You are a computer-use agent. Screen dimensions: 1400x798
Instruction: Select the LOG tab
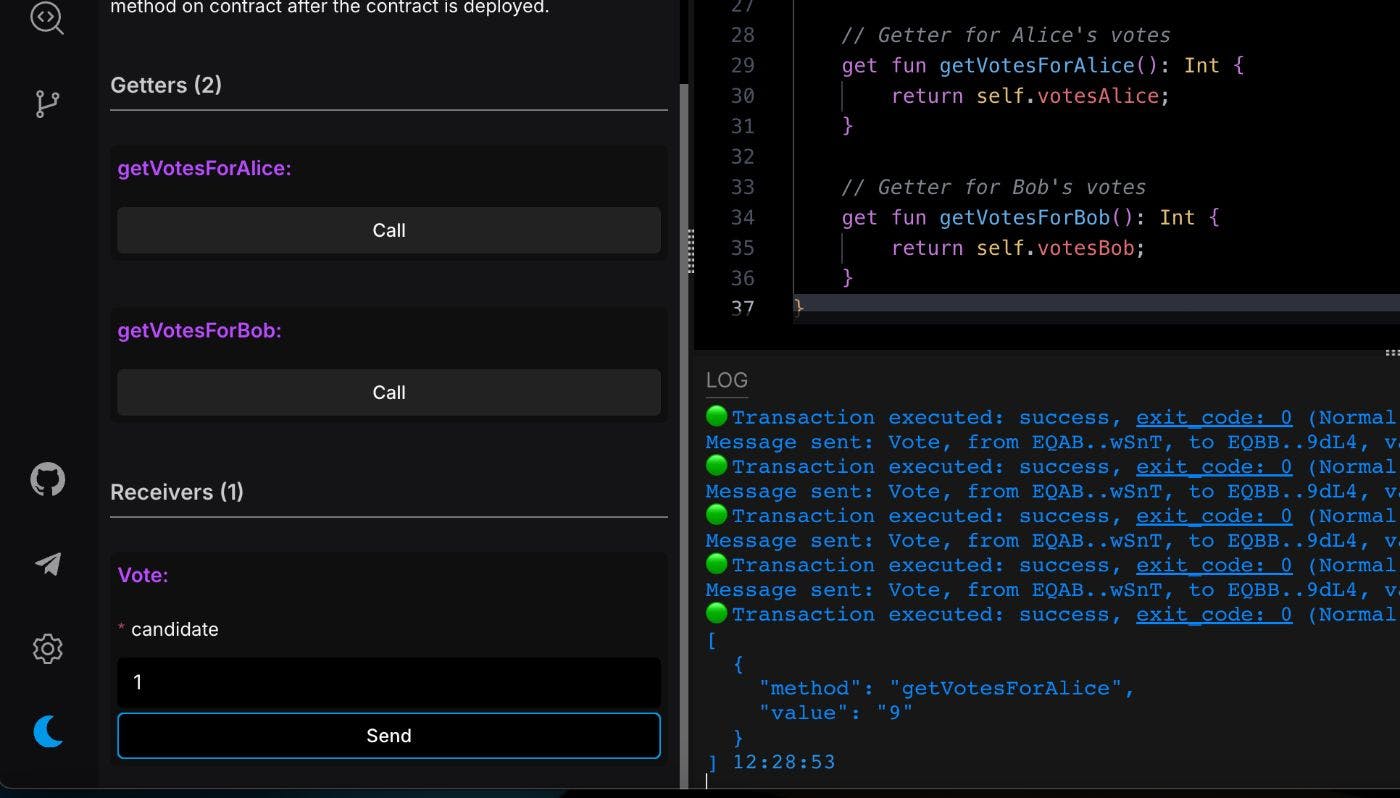pos(726,380)
